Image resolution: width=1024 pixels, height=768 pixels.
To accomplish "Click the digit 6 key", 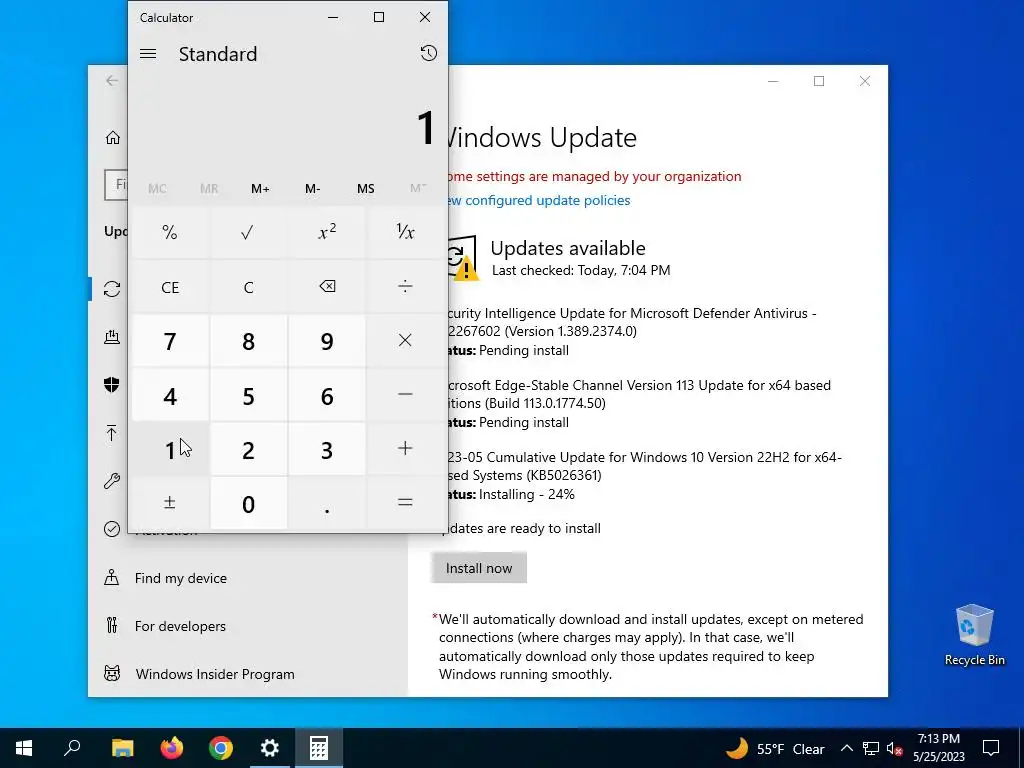I will pos(327,394).
